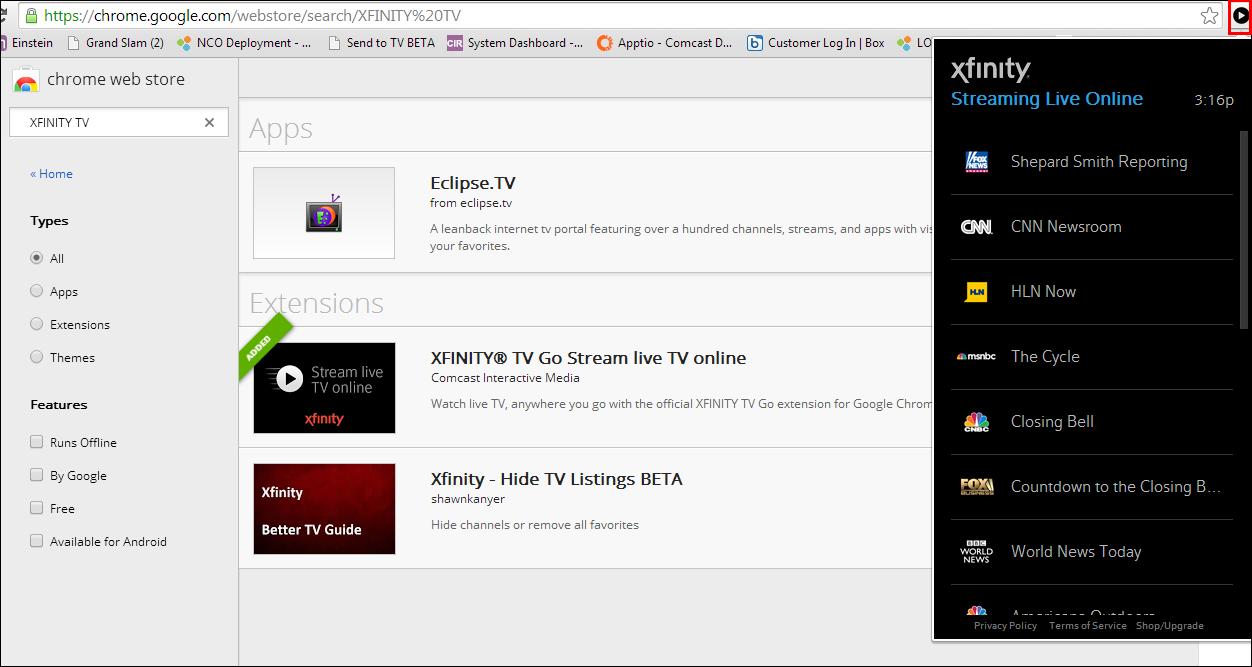Click the Streaming Live Online heading
Screen dimensions: 1252x667
click(1047, 99)
